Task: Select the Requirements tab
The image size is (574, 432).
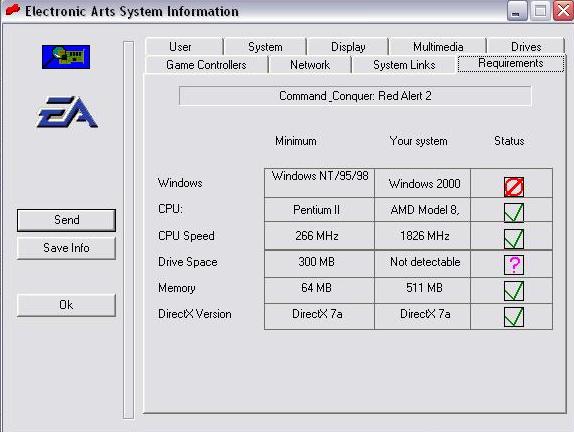Action: (x=511, y=63)
